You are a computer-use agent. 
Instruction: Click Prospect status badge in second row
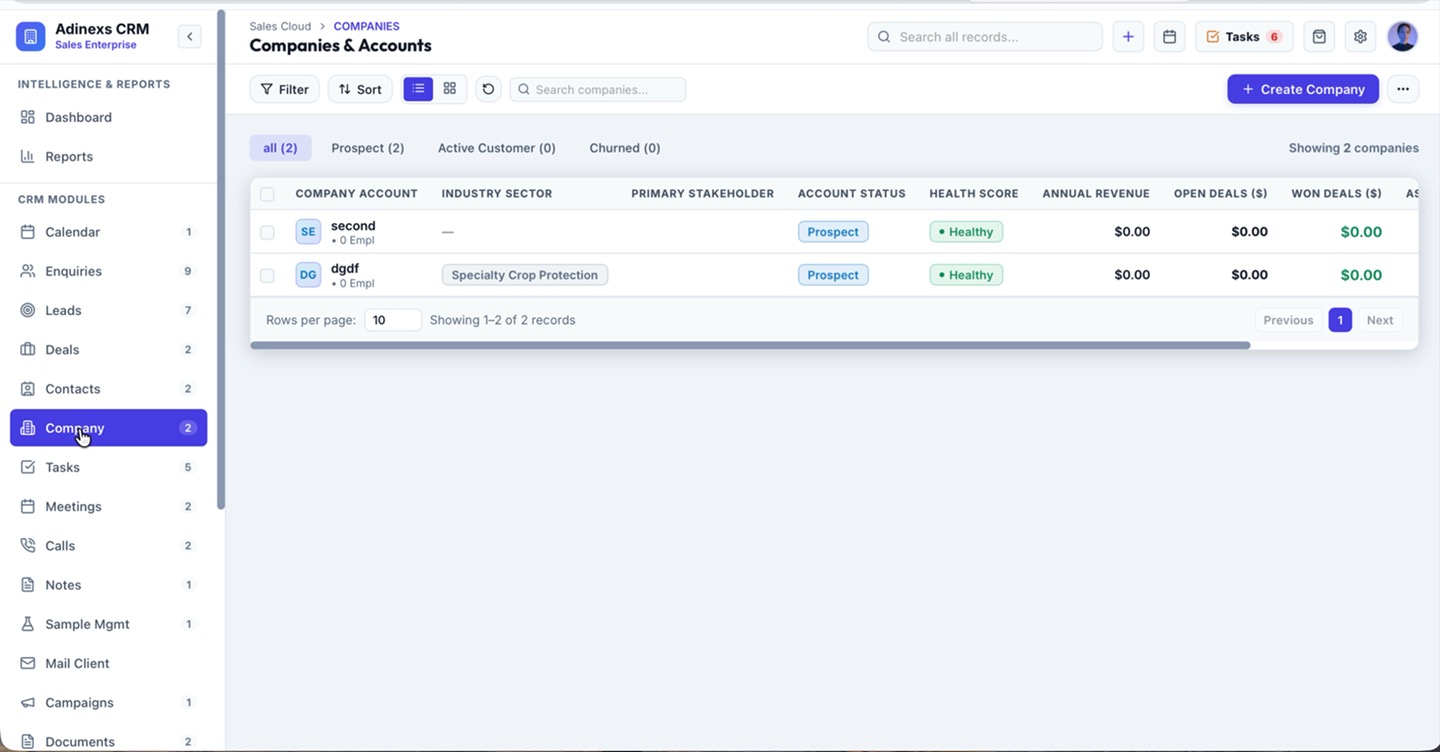click(x=833, y=232)
